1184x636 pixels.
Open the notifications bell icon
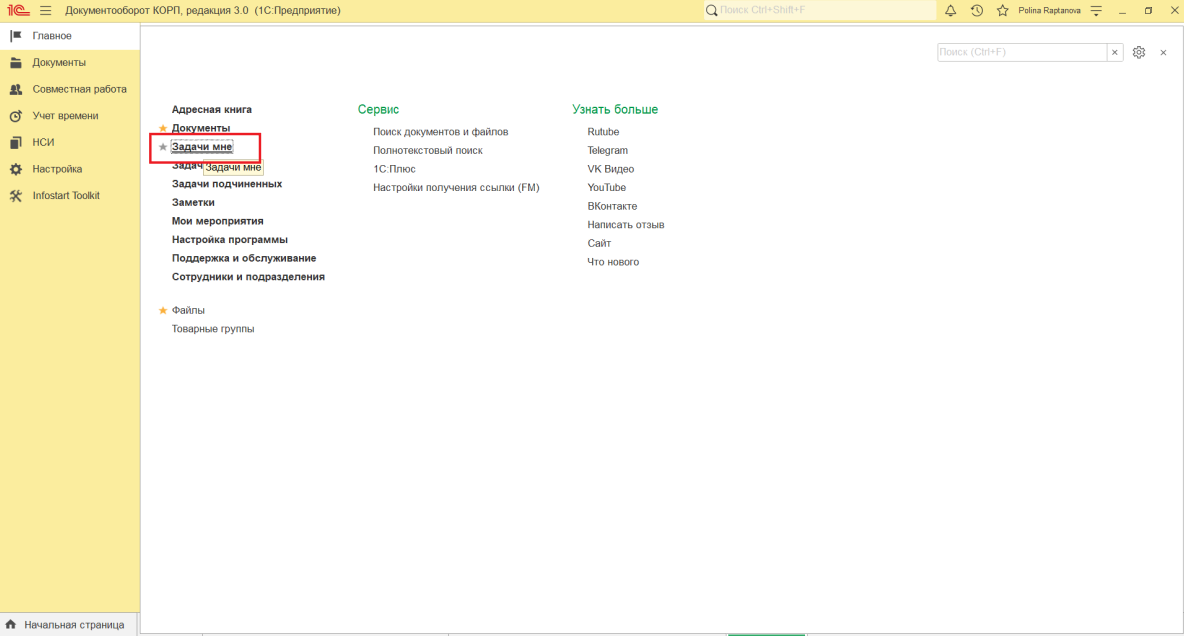951,10
